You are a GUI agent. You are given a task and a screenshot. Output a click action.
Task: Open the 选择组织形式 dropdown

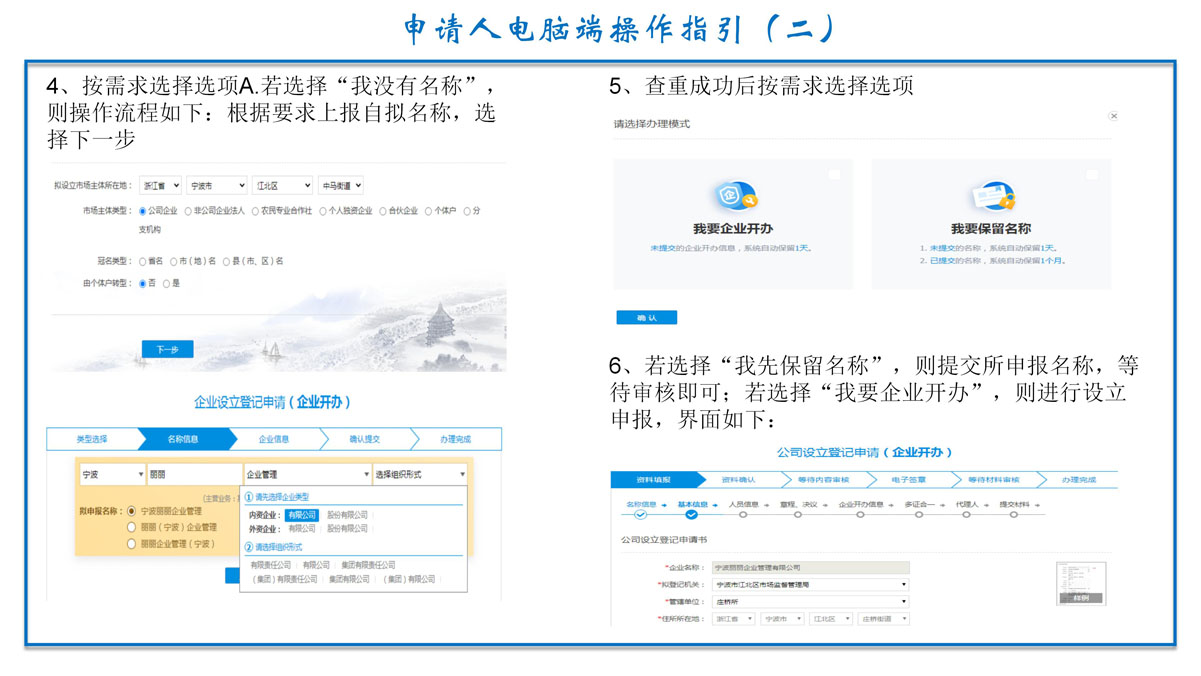[x=419, y=475]
